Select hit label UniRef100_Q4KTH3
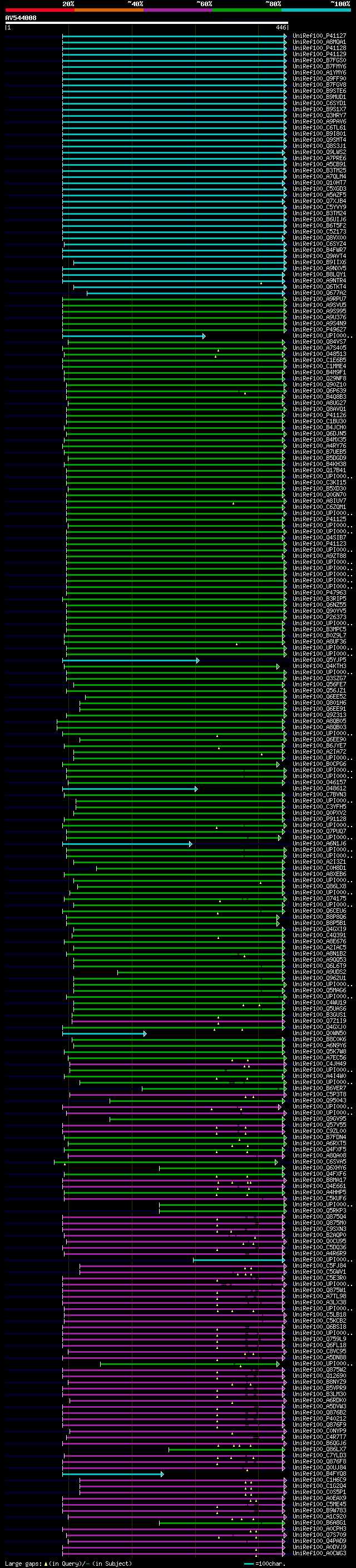 [319, 666]
